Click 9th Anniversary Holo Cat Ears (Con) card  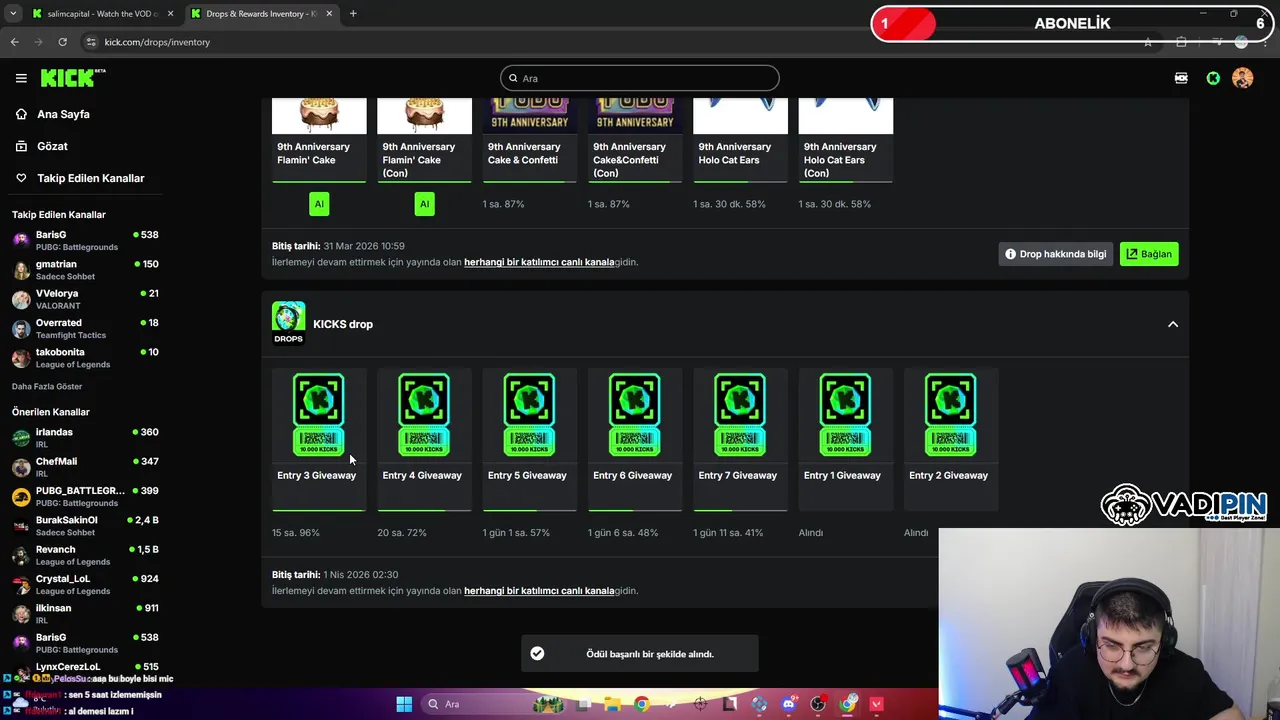(845, 140)
